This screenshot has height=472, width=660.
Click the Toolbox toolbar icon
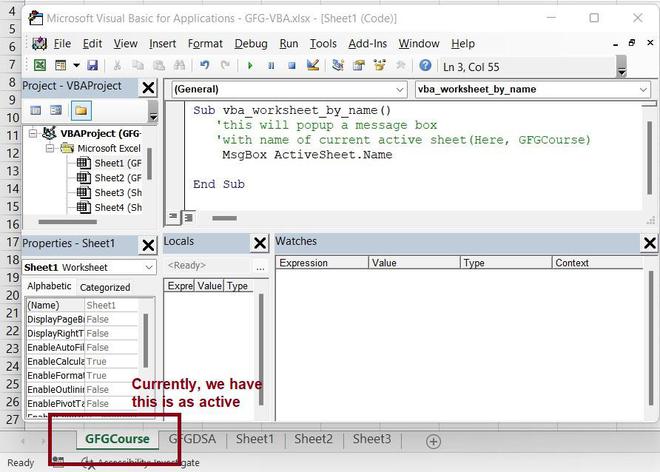pos(401,65)
